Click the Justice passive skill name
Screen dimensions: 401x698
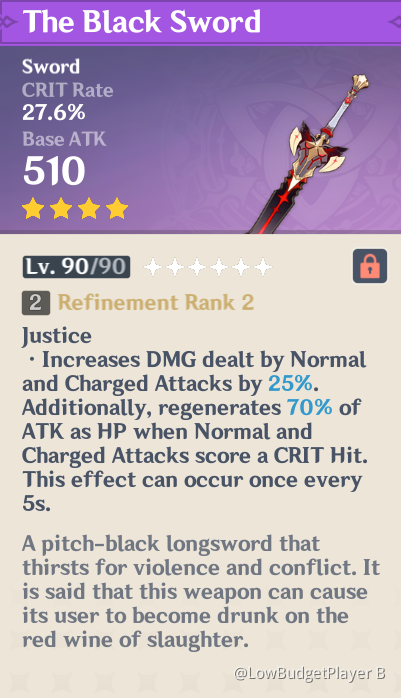click(57, 336)
